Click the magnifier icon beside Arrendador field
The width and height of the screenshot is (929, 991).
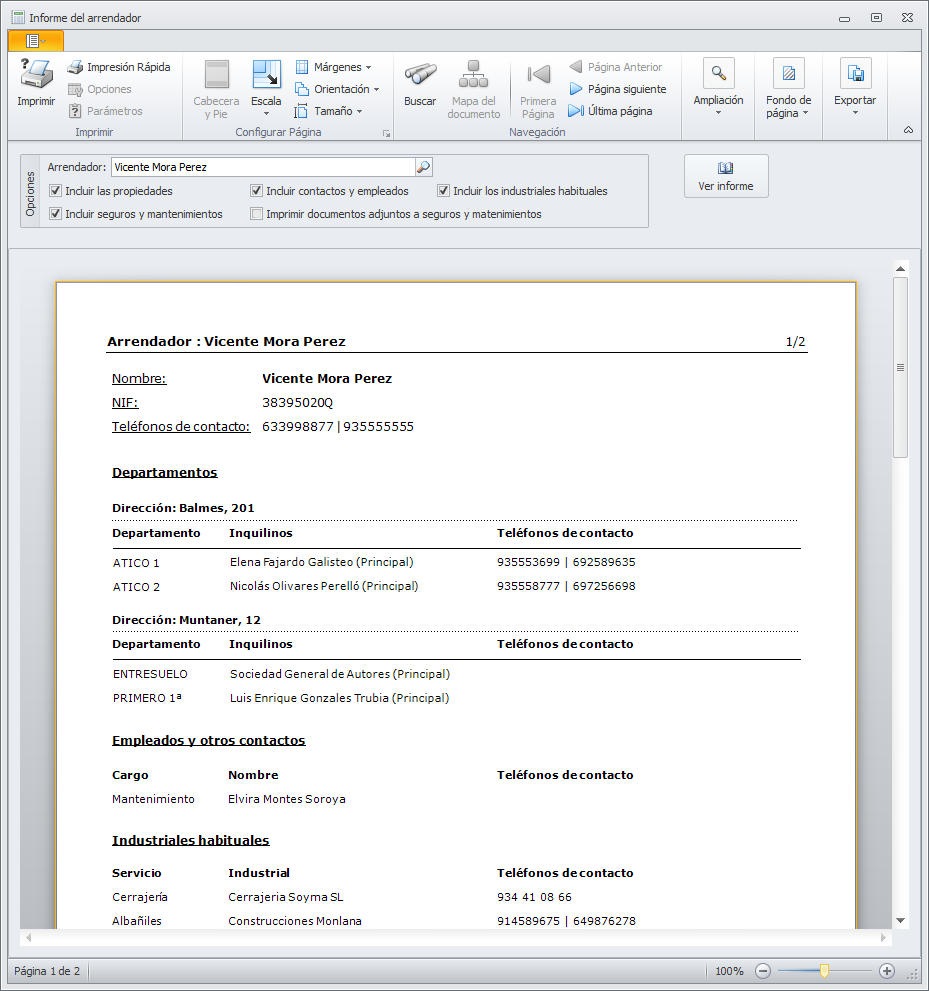coord(423,168)
